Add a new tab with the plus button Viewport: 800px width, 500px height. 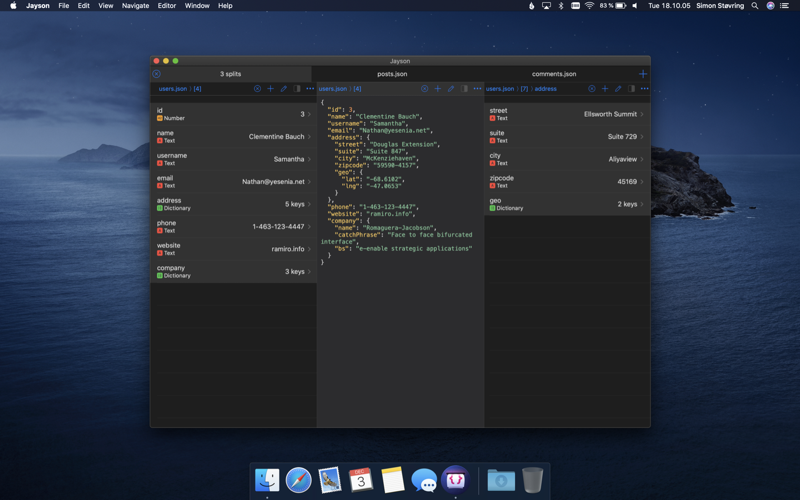pos(643,74)
